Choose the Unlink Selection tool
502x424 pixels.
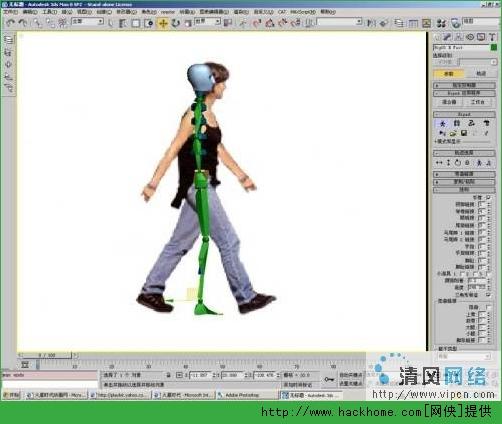(x=50, y=23)
